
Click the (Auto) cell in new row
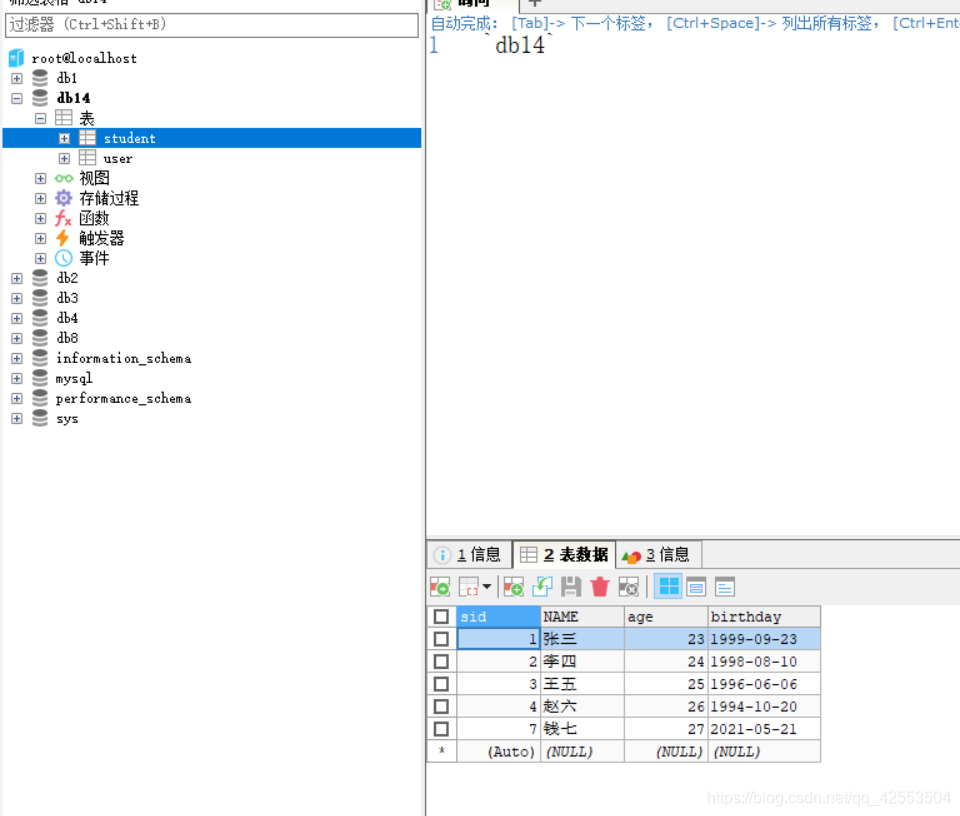(498, 752)
